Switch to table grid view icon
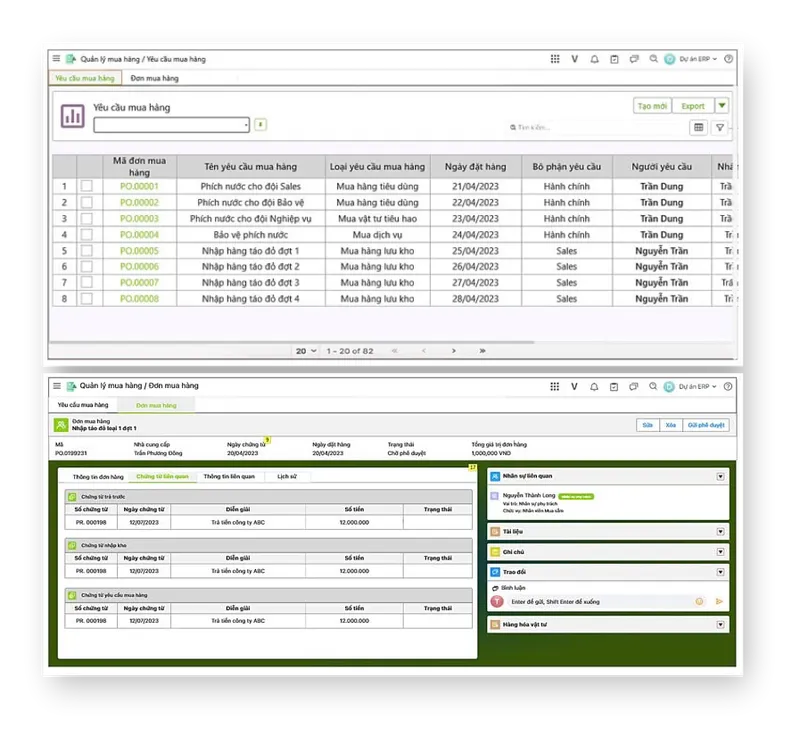This screenshot has height=745, width=800. 698,128
